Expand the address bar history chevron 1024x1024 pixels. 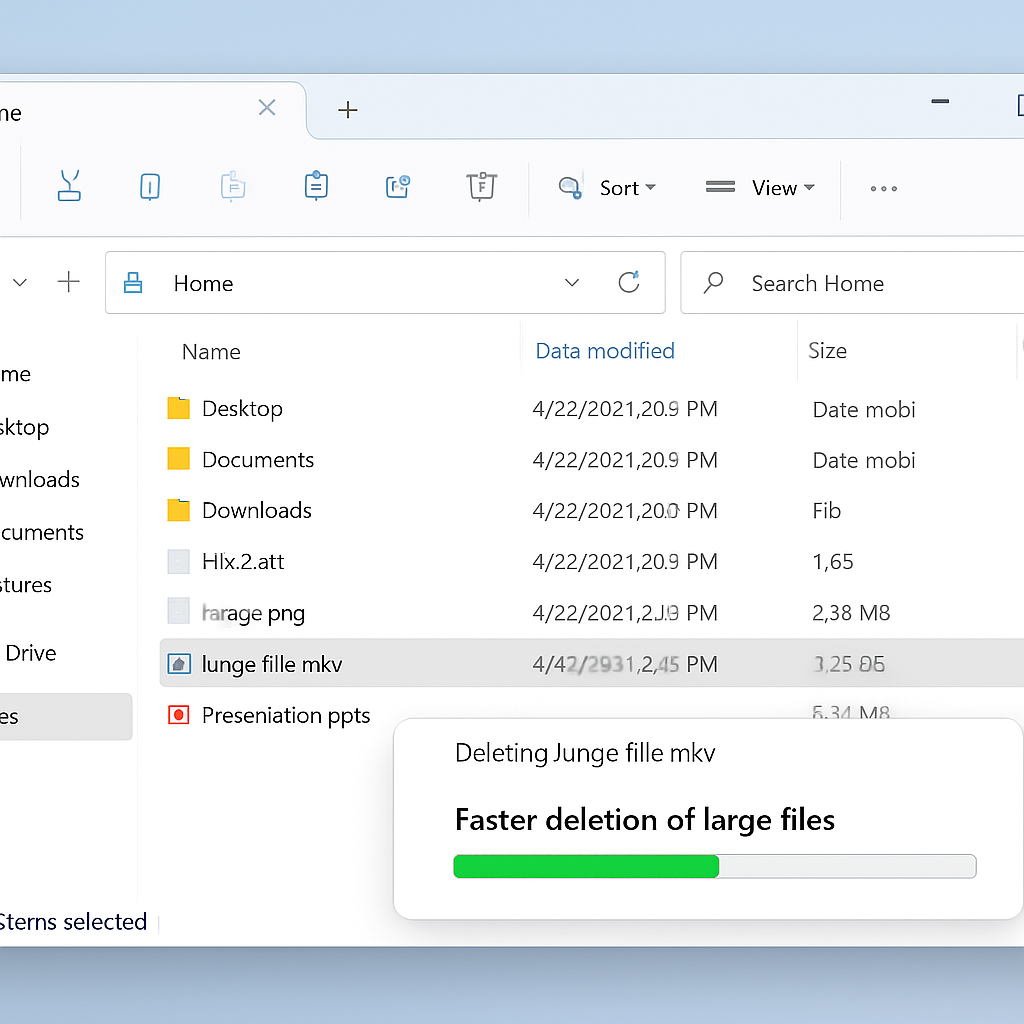pyautogui.click(x=571, y=283)
